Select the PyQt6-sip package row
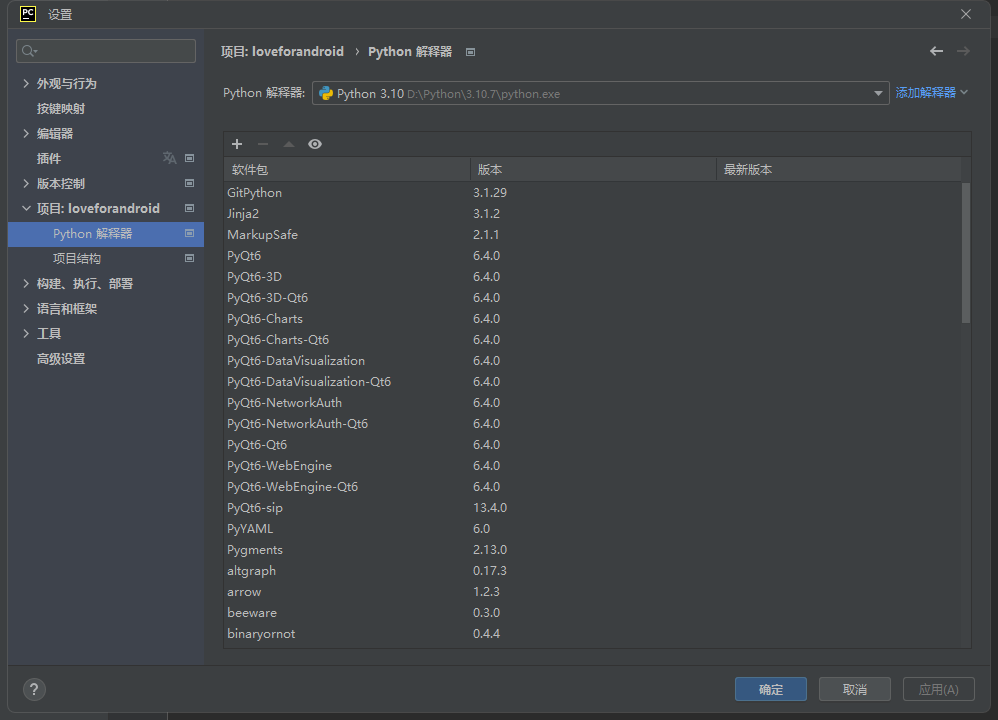This screenshot has width=998, height=720. point(593,507)
